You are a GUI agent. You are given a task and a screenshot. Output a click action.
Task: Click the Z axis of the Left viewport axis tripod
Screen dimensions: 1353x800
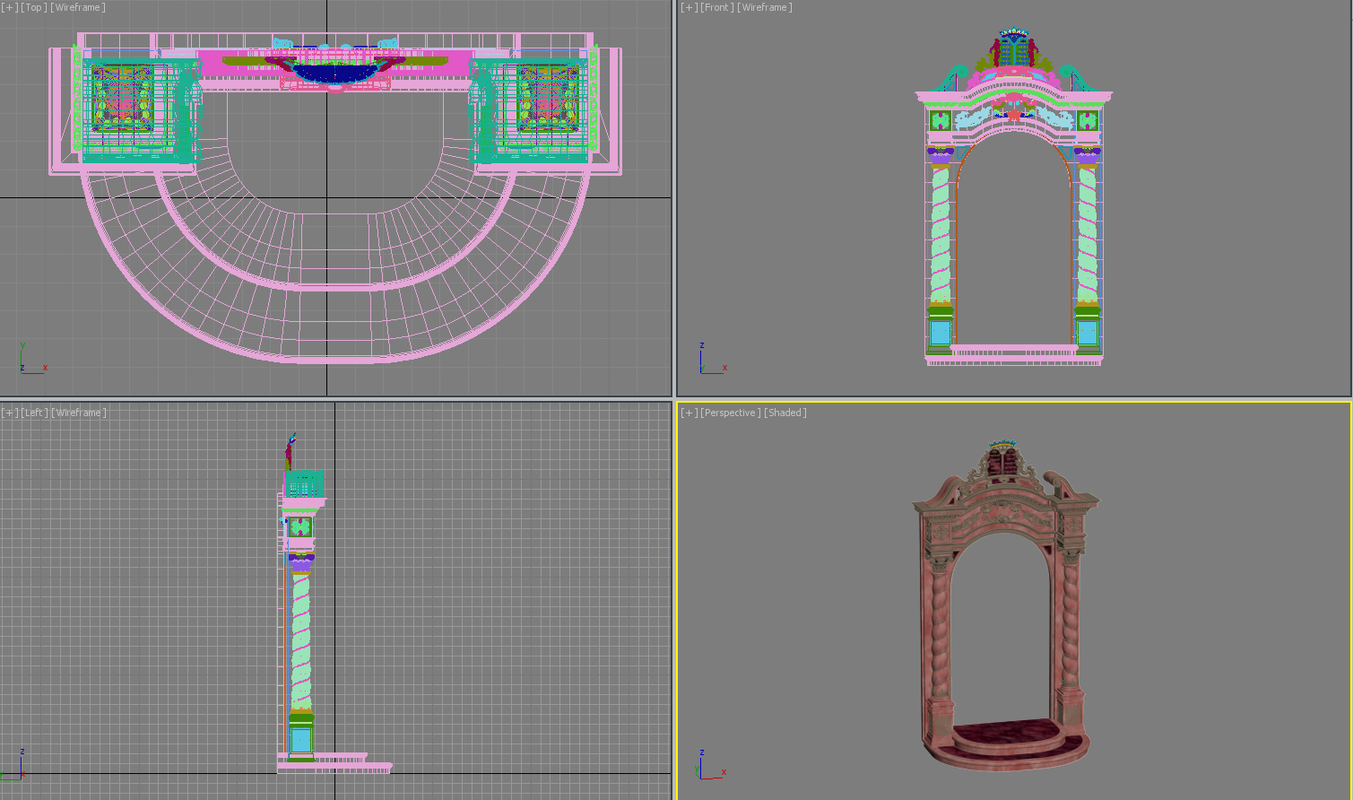pos(22,751)
